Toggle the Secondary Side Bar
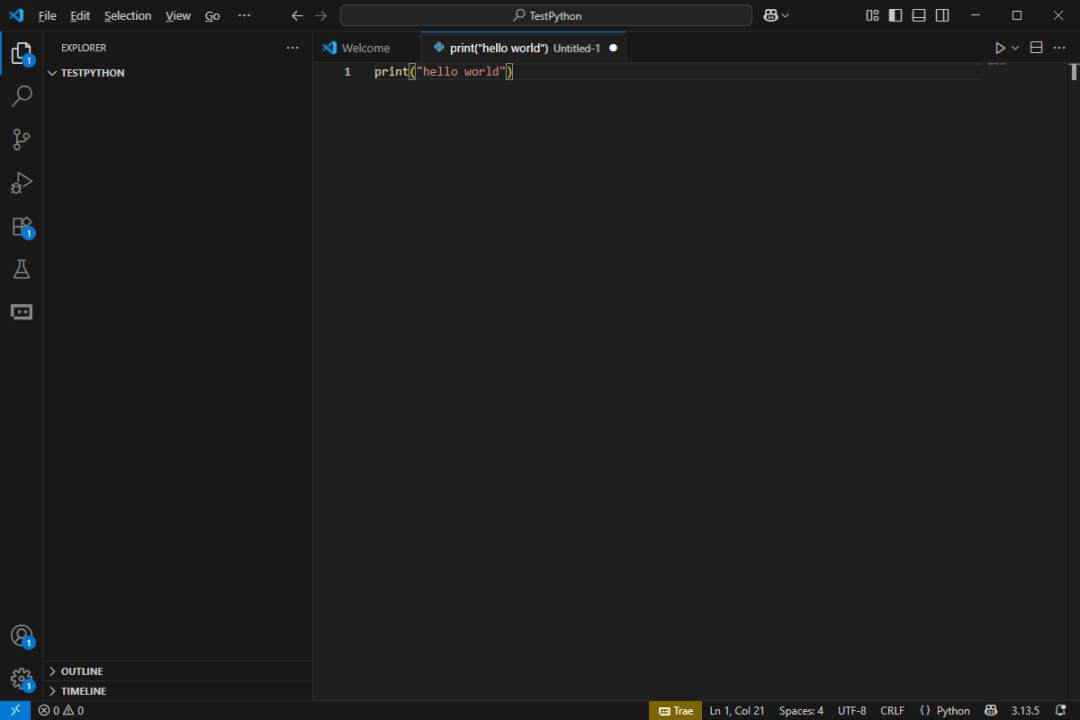Viewport: 1080px width, 720px height. tap(942, 15)
